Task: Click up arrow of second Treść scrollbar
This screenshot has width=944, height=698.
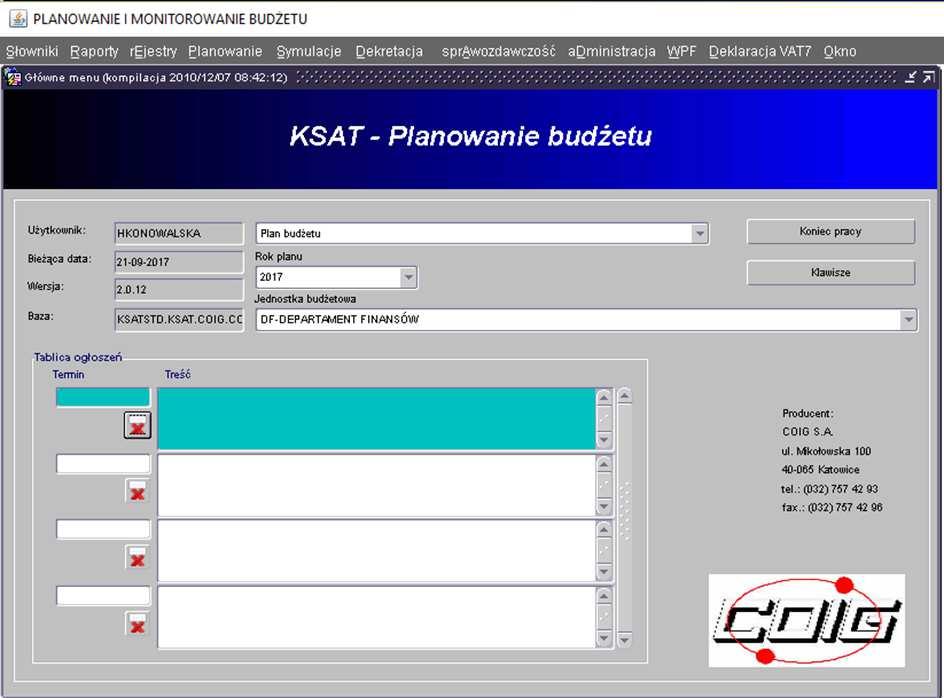Action: click(604, 463)
